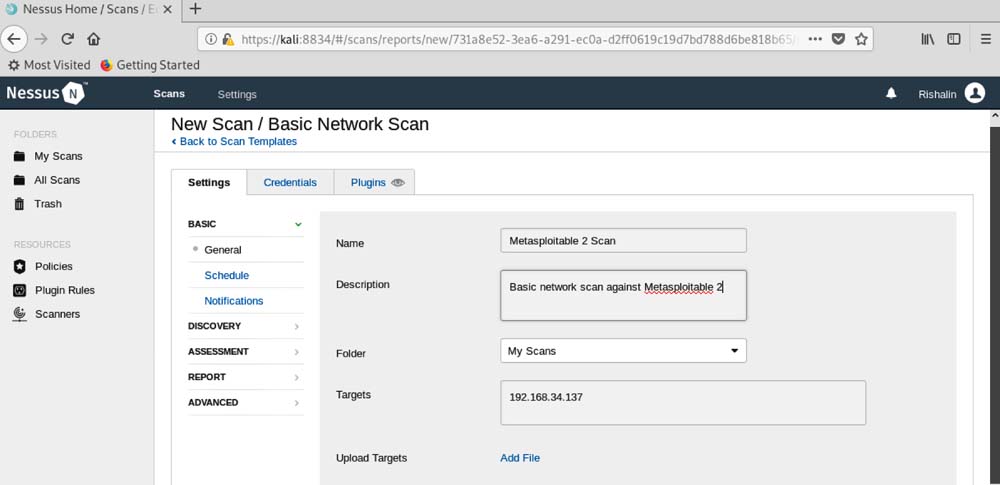Open Policies in the sidebar
The image size is (1000, 485).
coord(53,266)
